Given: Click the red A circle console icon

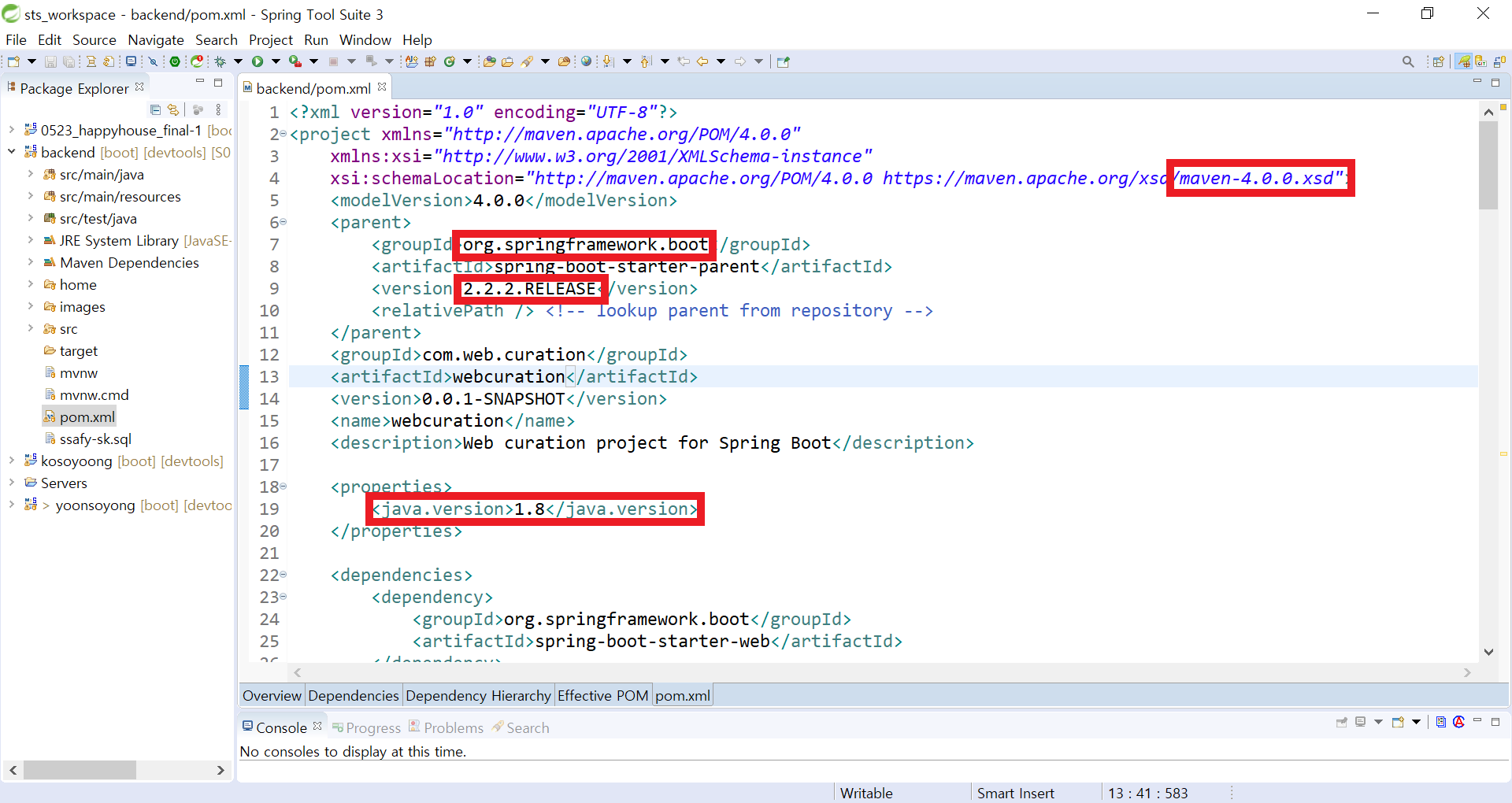Looking at the screenshot, I should tap(1458, 722).
